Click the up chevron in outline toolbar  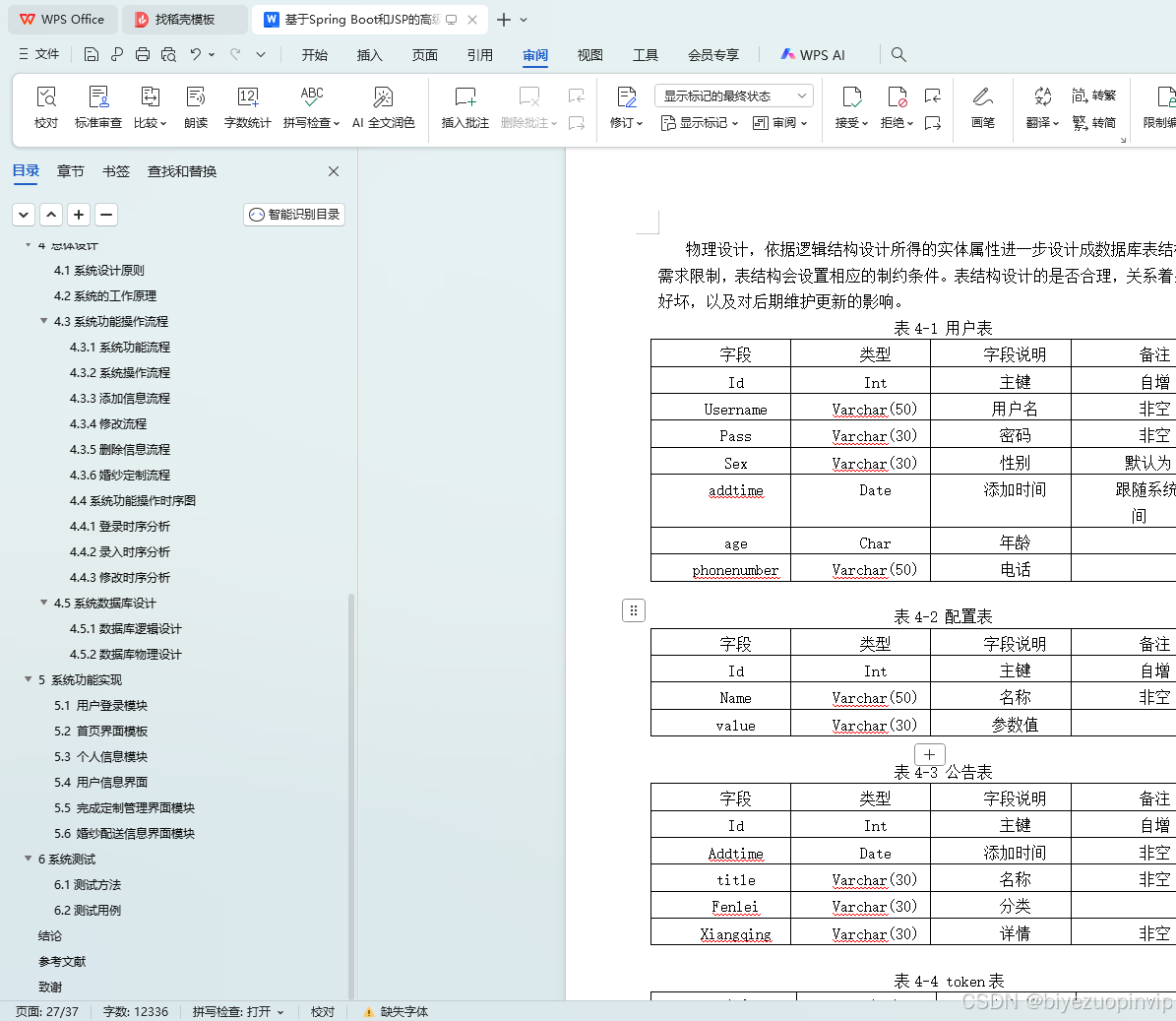coord(51,215)
